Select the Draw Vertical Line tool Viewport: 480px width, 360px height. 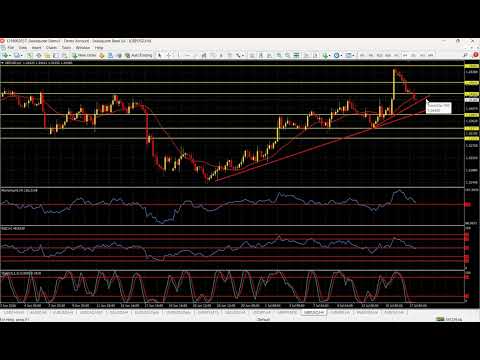point(178,55)
